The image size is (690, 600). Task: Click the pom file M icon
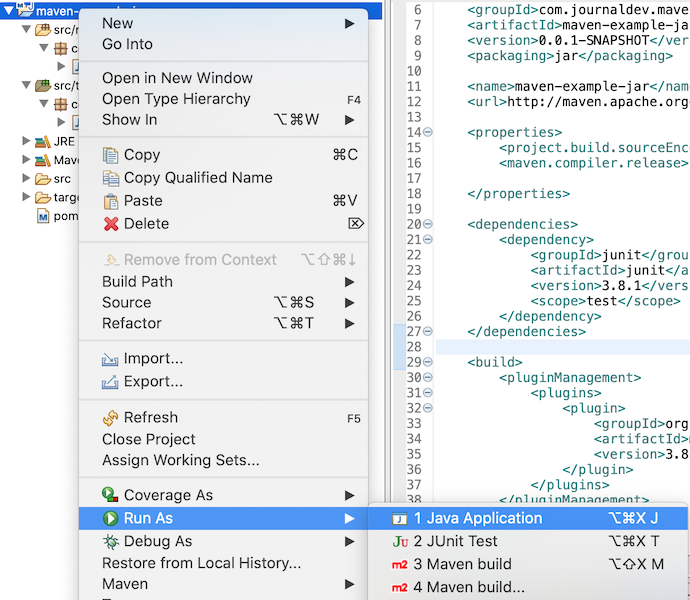(x=43, y=217)
